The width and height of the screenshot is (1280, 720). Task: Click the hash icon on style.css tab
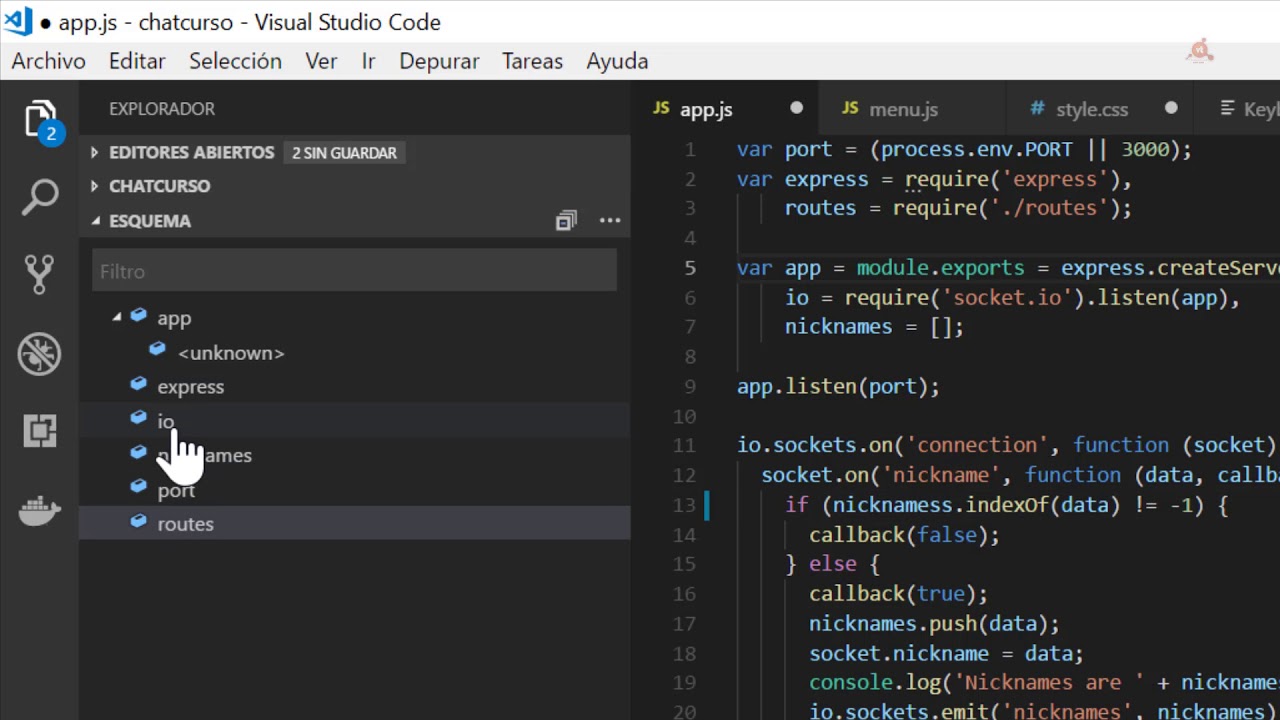click(x=1037, y=109)
